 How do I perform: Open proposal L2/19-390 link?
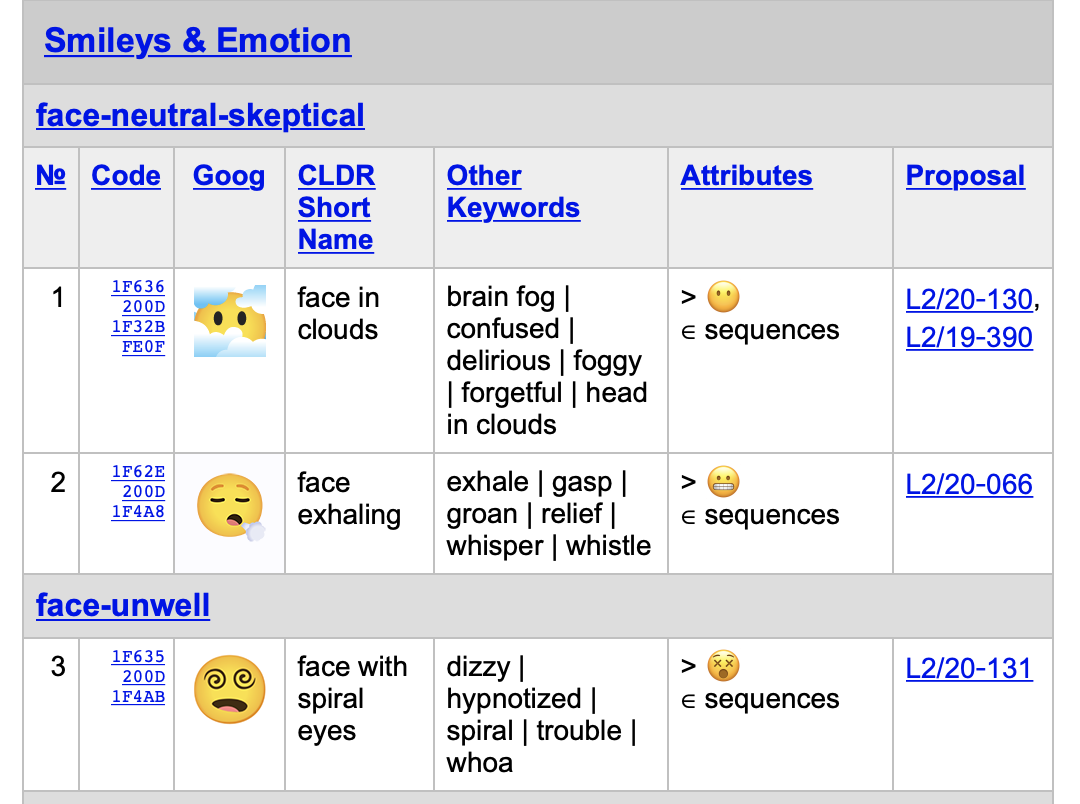click(x=968, y=337)
